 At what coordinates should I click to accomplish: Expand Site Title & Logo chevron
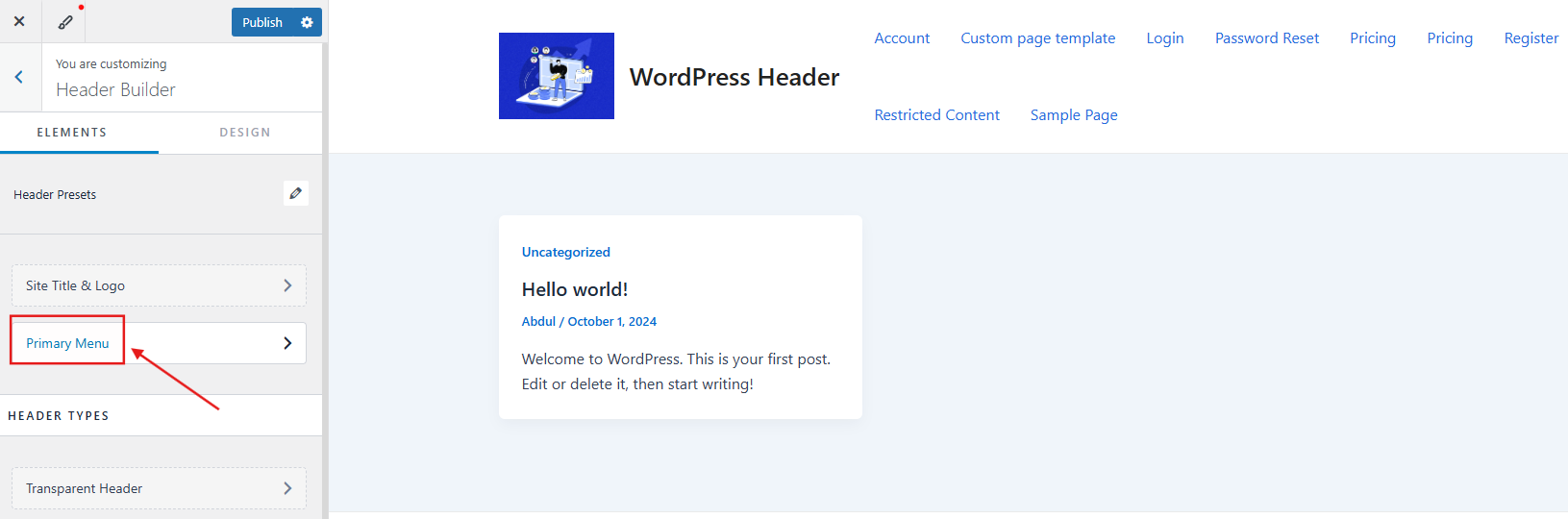(287, 285)
